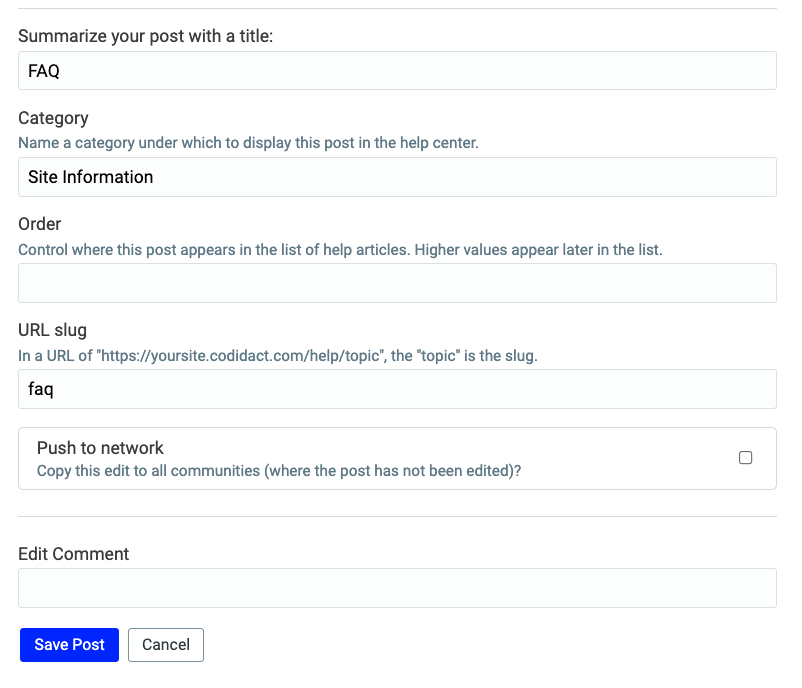Click the empty Order input field
This screenshot has width=802, height=688.
click(397, 283)
